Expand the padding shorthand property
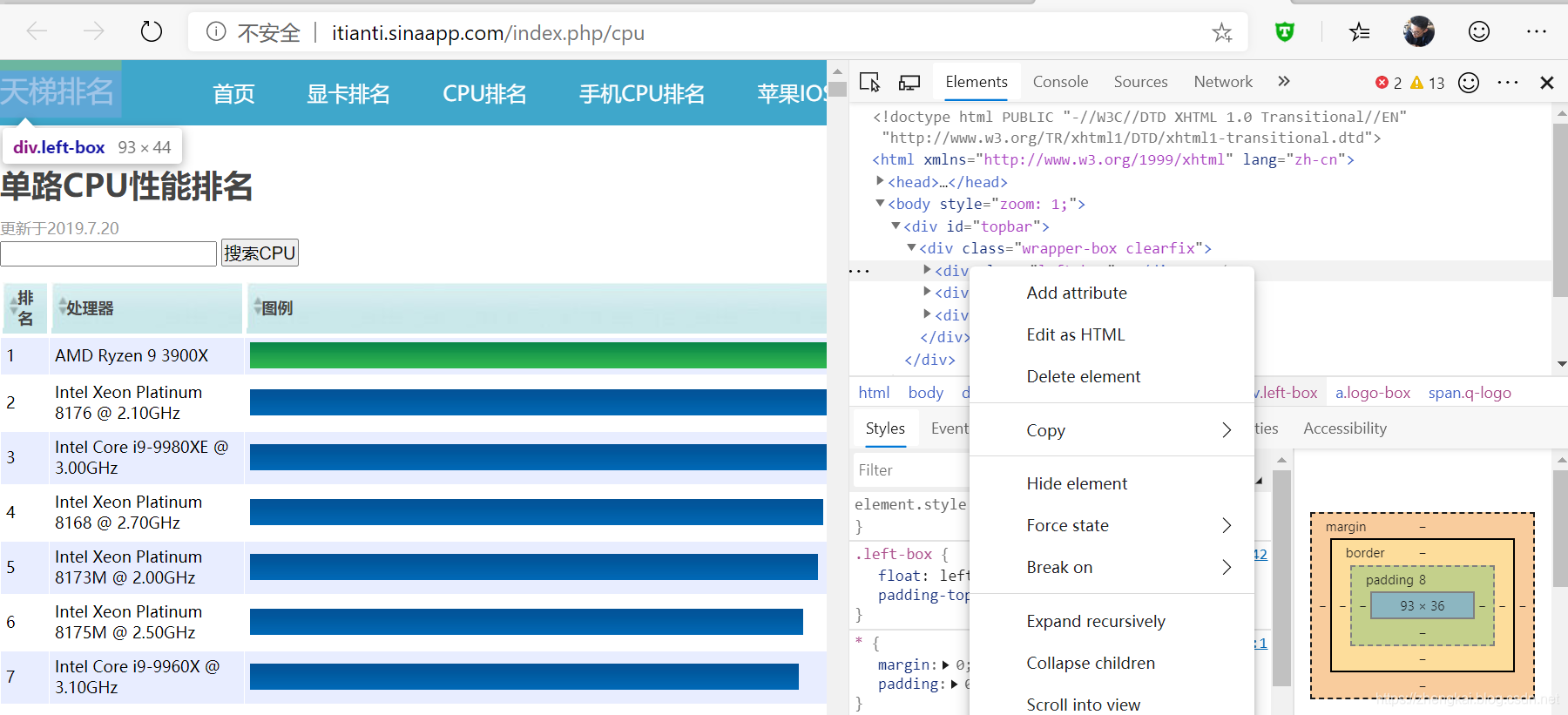The height and width of the screenshot is (715, 1568). (954, 685)
